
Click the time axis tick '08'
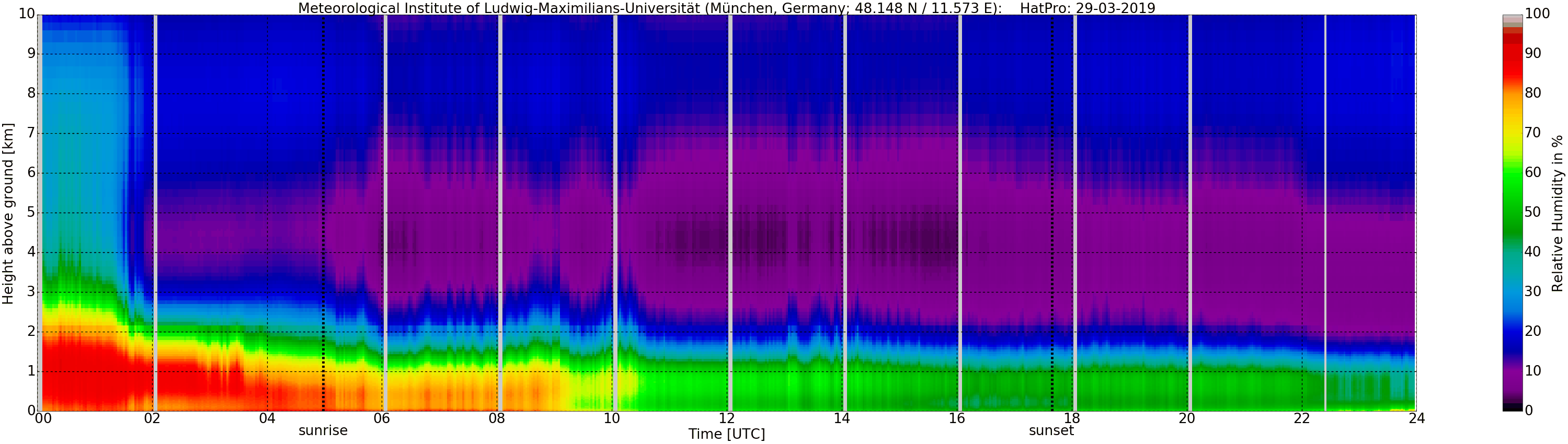[x=497, y=418]
